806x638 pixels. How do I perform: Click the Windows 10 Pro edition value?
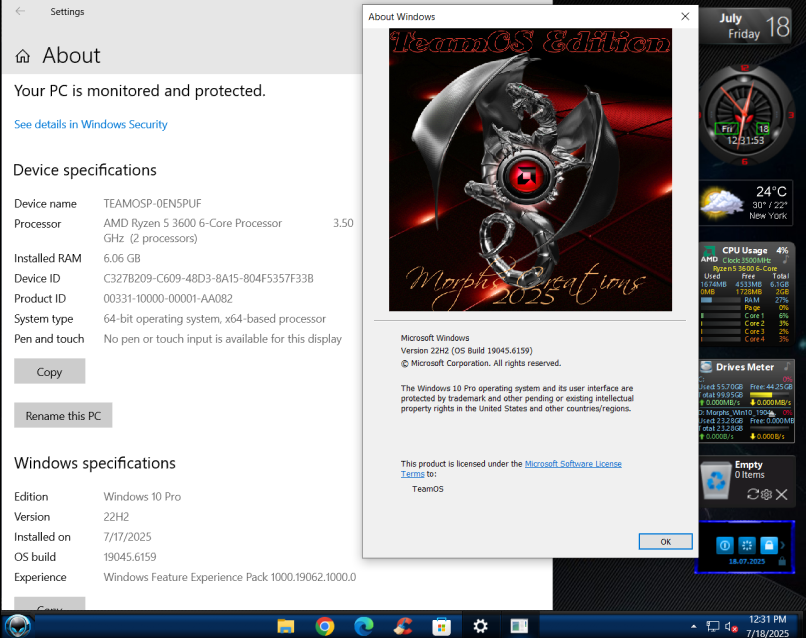click(x=142, y=497)
